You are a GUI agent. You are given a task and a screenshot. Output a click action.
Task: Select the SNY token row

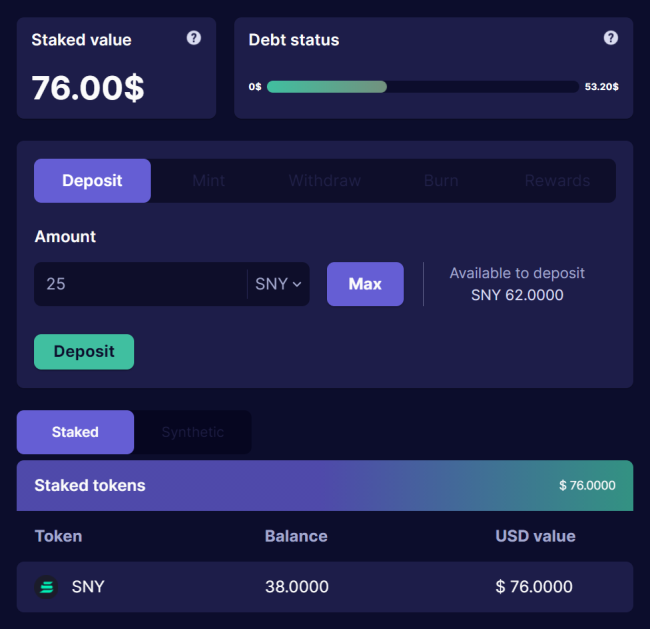click(x=324, y=587)
